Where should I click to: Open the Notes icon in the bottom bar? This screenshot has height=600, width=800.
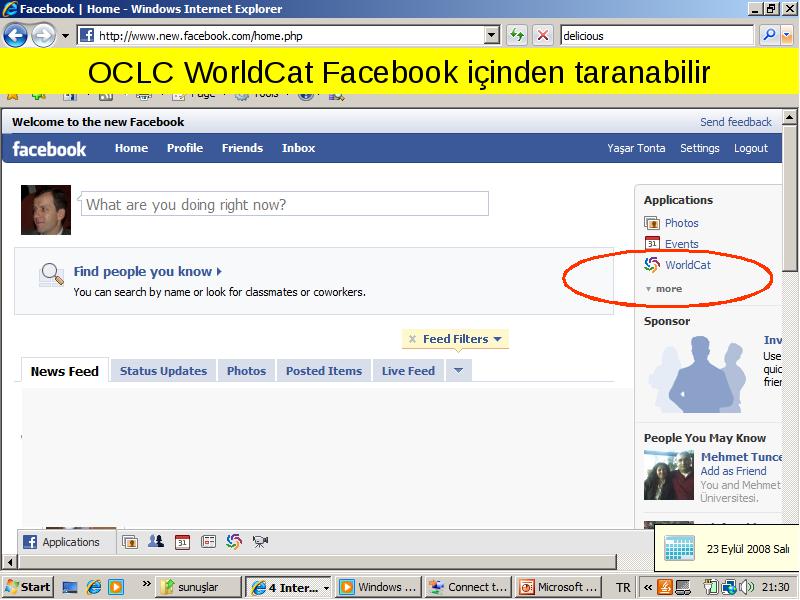208,541
